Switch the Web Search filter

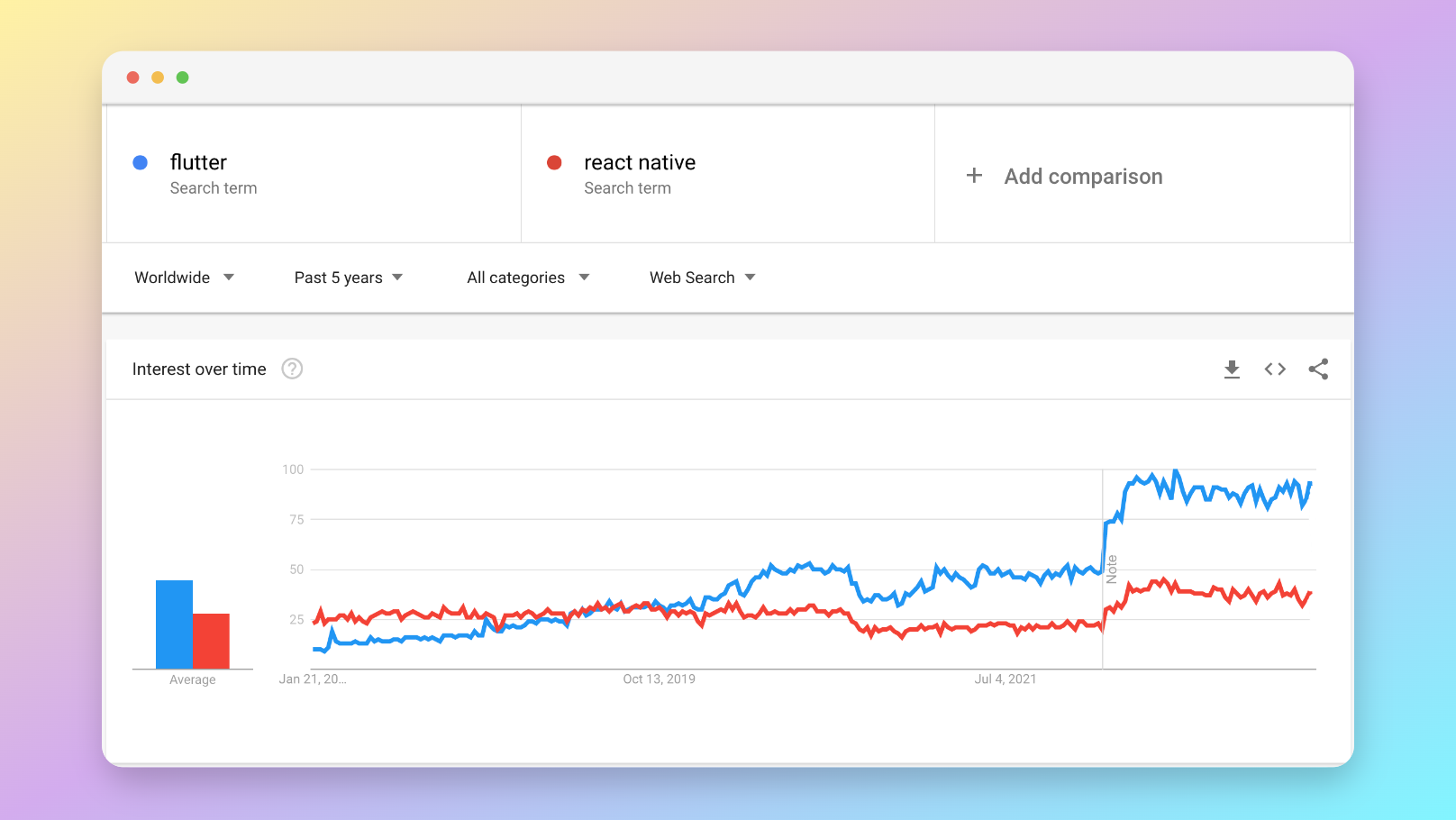pos(702,278)
